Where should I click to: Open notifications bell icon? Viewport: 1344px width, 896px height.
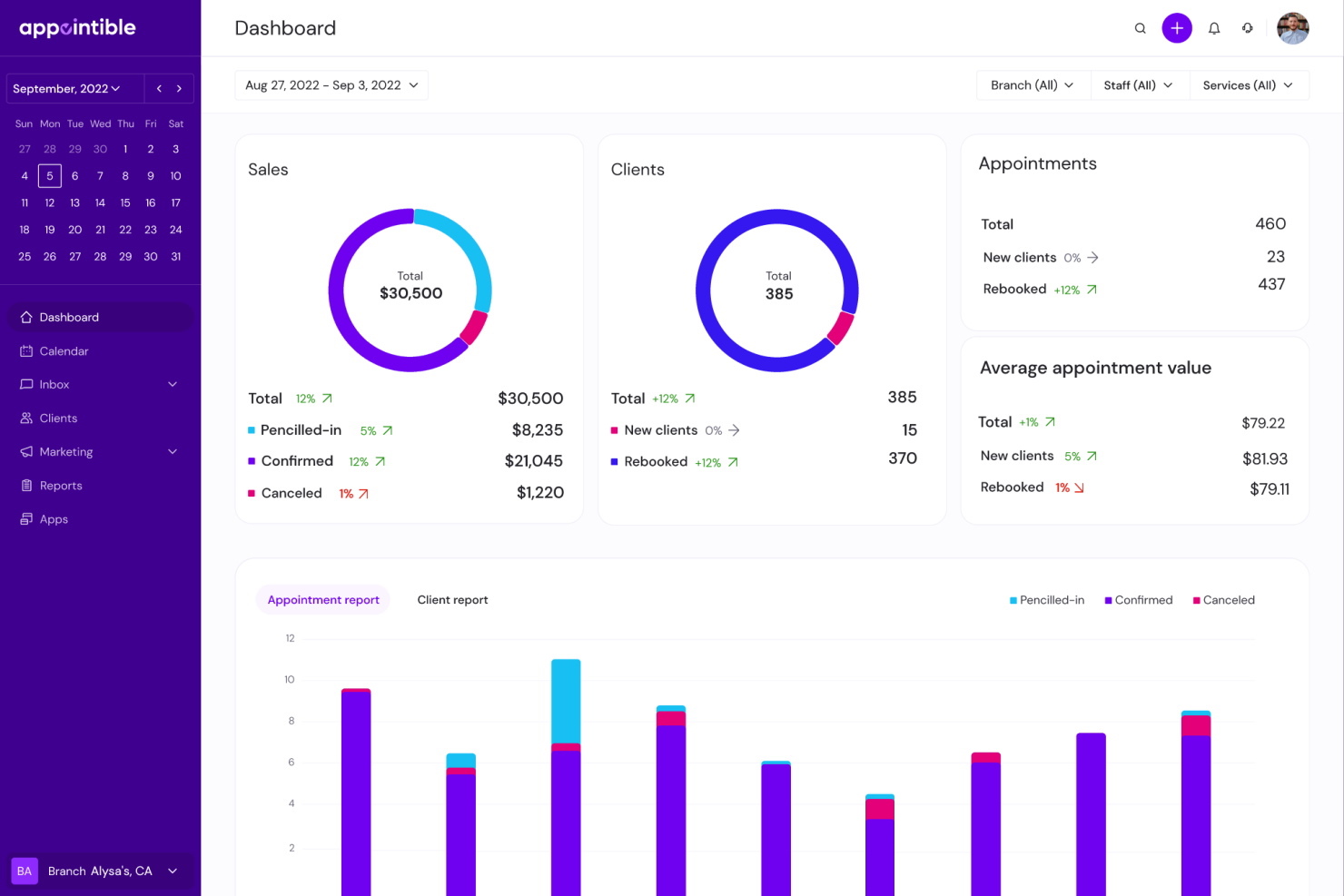[1213, 28]
